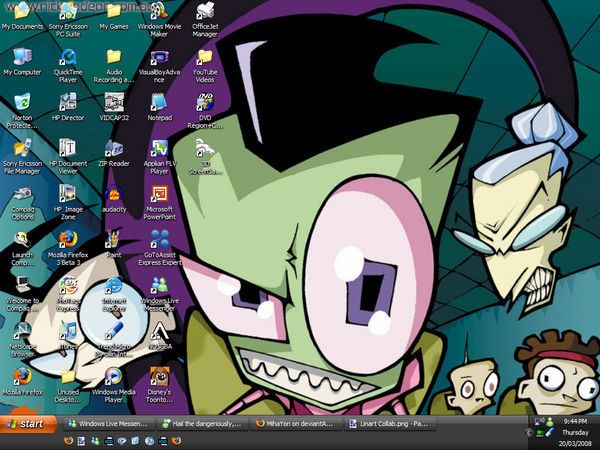Launch Microsoft PowerPoint shortcut
600x450 pixels.
tap(159, 203)
